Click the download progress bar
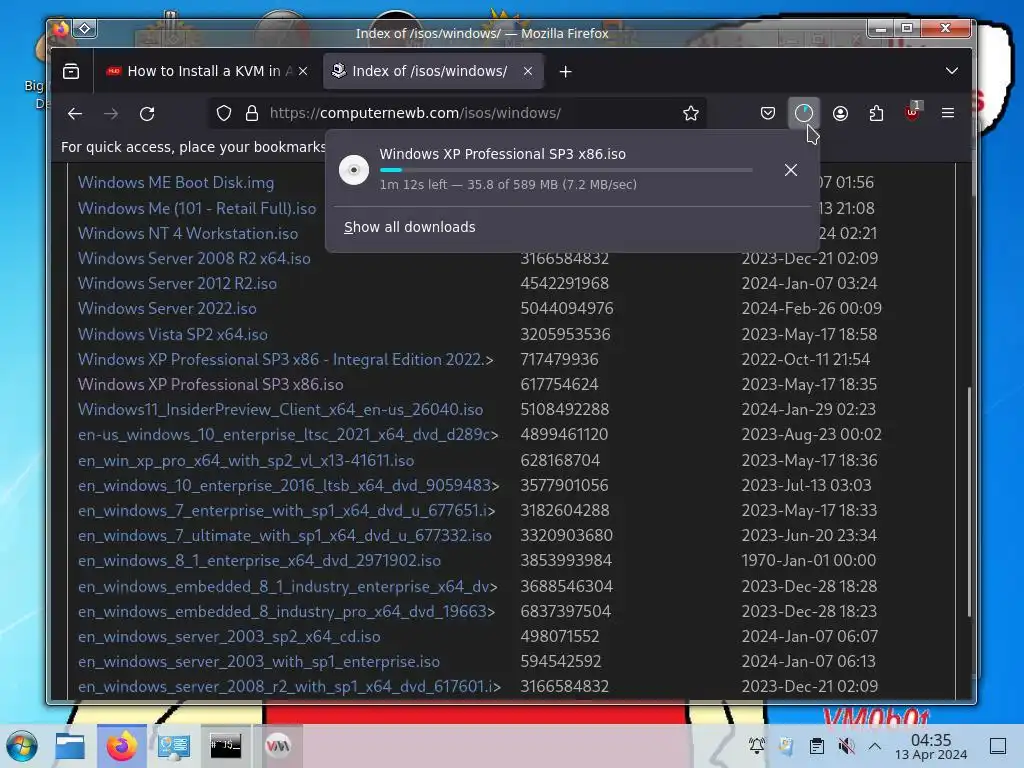Screen dimensions: 1024x768 [x=566, y=170]
